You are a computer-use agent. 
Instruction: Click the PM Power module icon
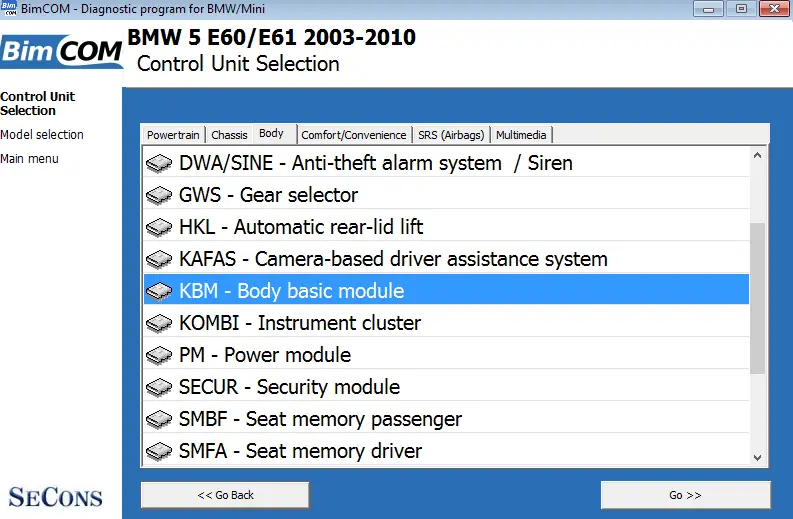[x=159, y=355]
